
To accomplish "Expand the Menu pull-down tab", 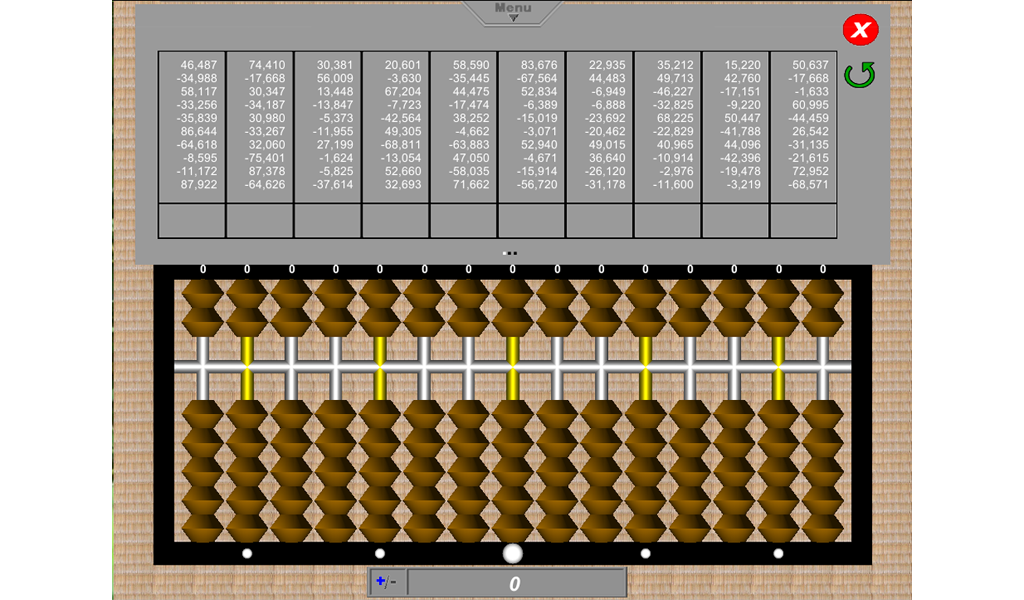I will coord(513,9).
